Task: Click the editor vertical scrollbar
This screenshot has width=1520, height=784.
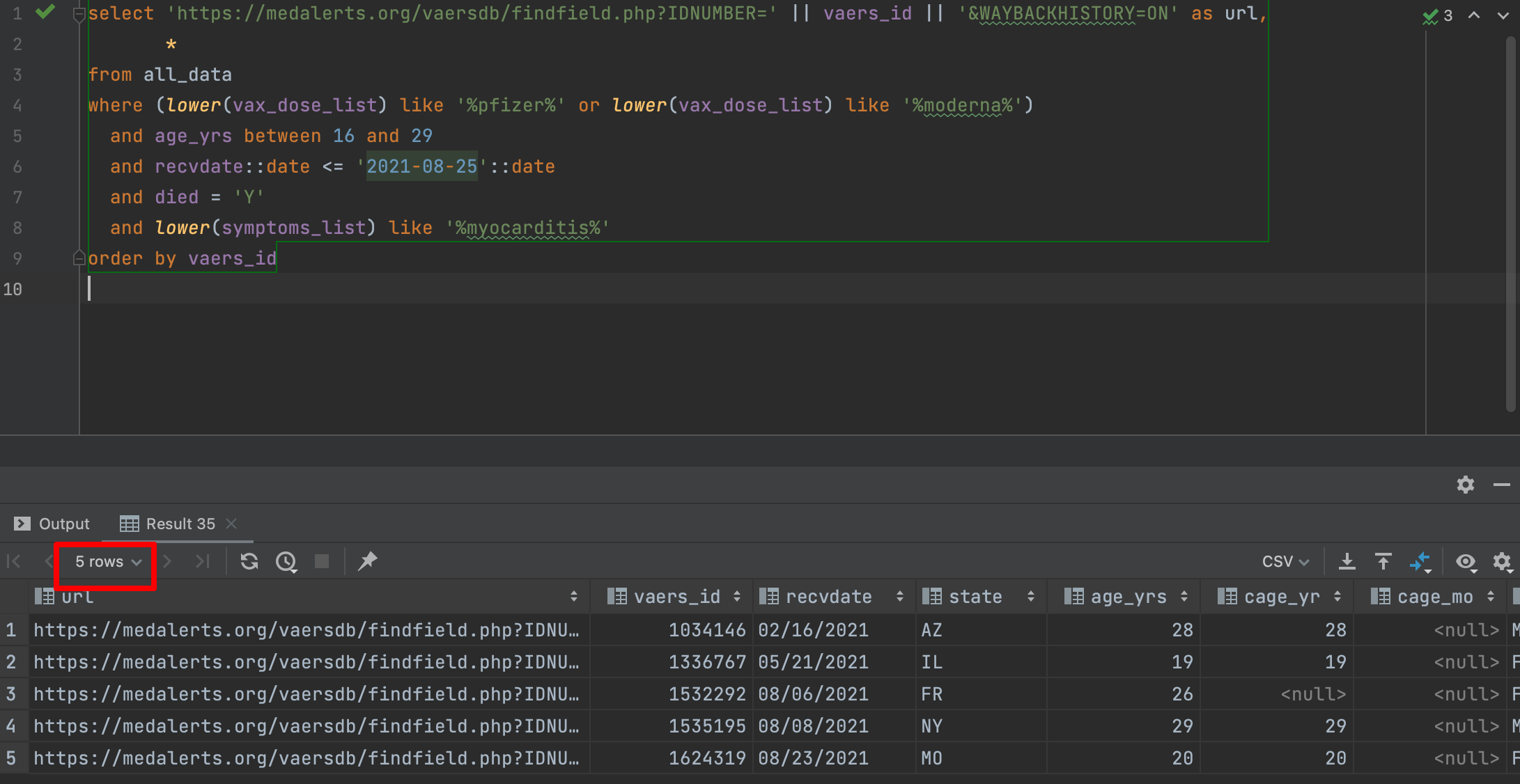Action: click(1510, 223)
